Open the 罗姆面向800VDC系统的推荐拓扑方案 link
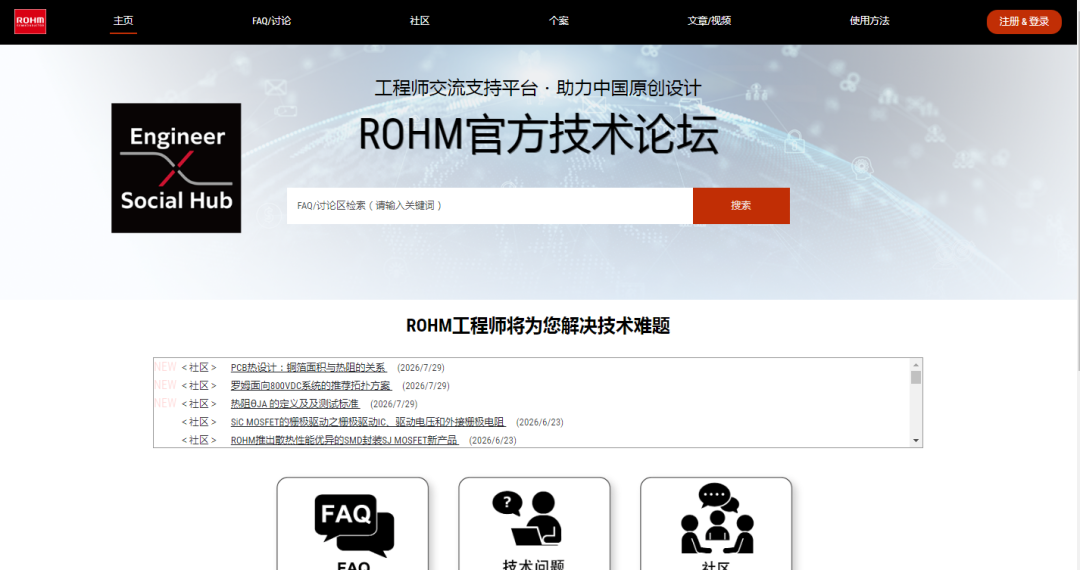The image size is (1080, 570). 311,386
